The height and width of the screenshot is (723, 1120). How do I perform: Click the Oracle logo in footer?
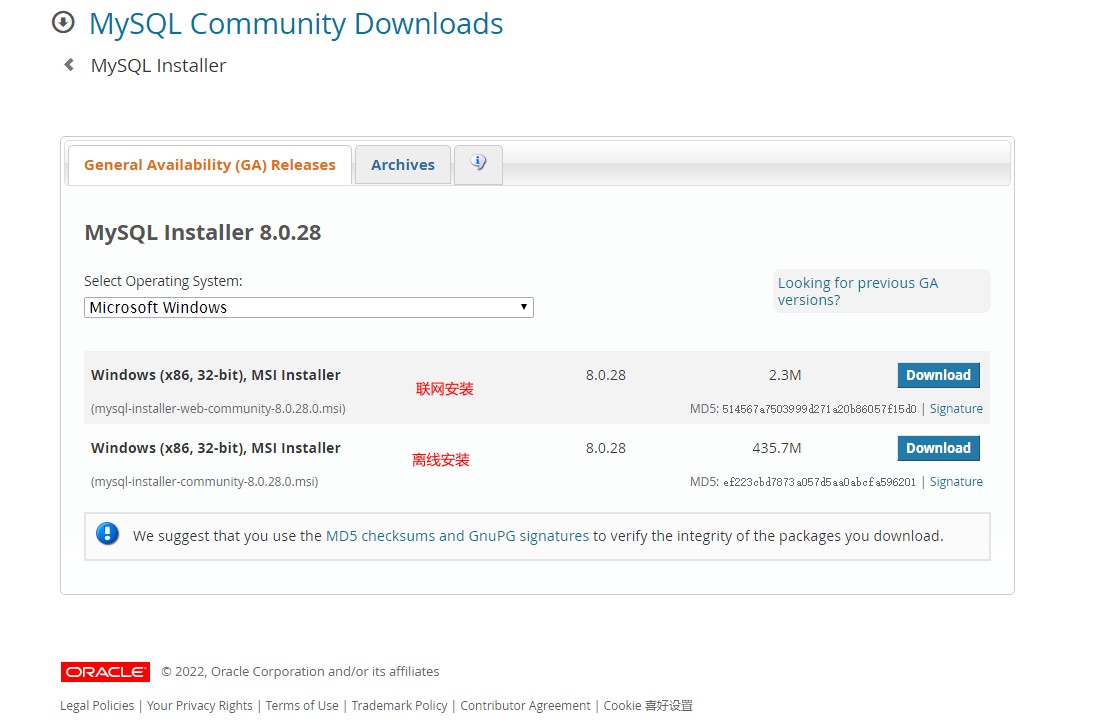click(x=105, y=672)
